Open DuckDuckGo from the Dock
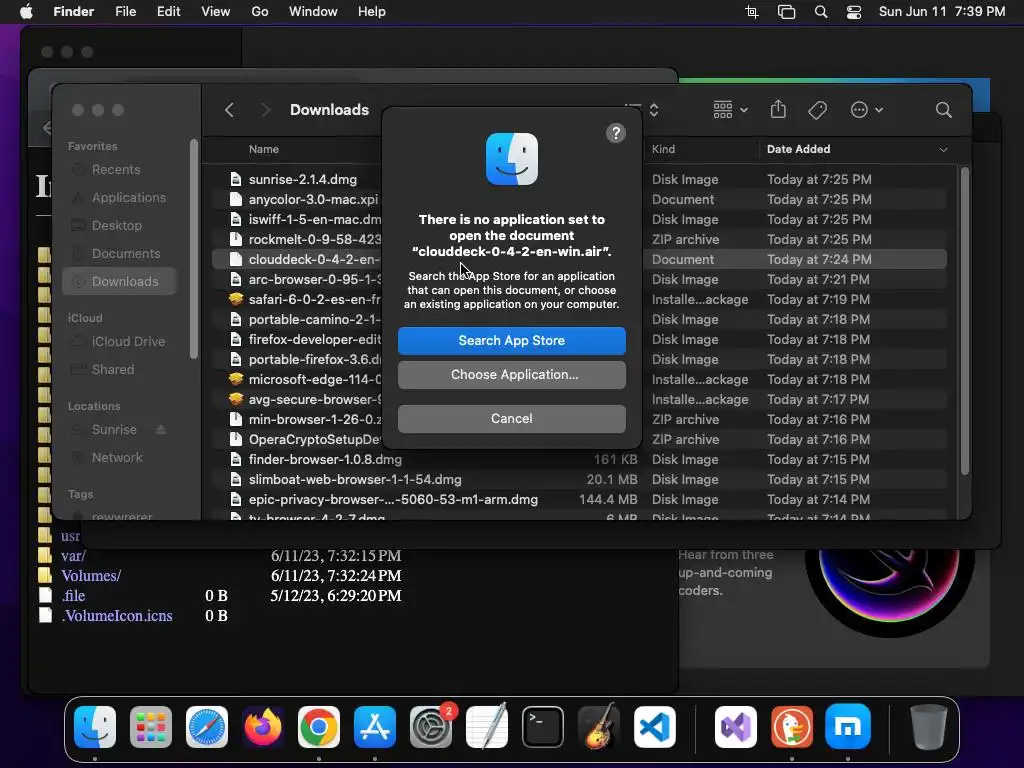The image size is (1024, 768). (792, 727)
